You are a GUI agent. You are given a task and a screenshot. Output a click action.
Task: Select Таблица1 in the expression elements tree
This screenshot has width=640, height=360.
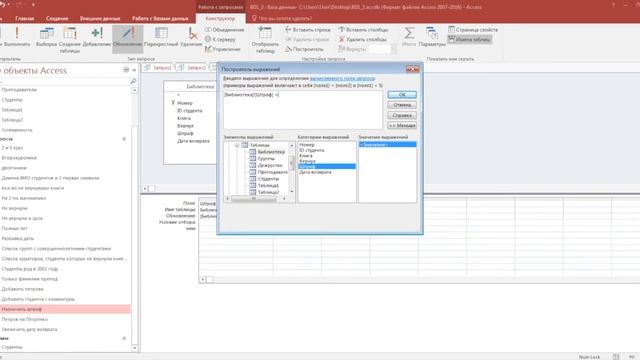[x=269, y=185]
